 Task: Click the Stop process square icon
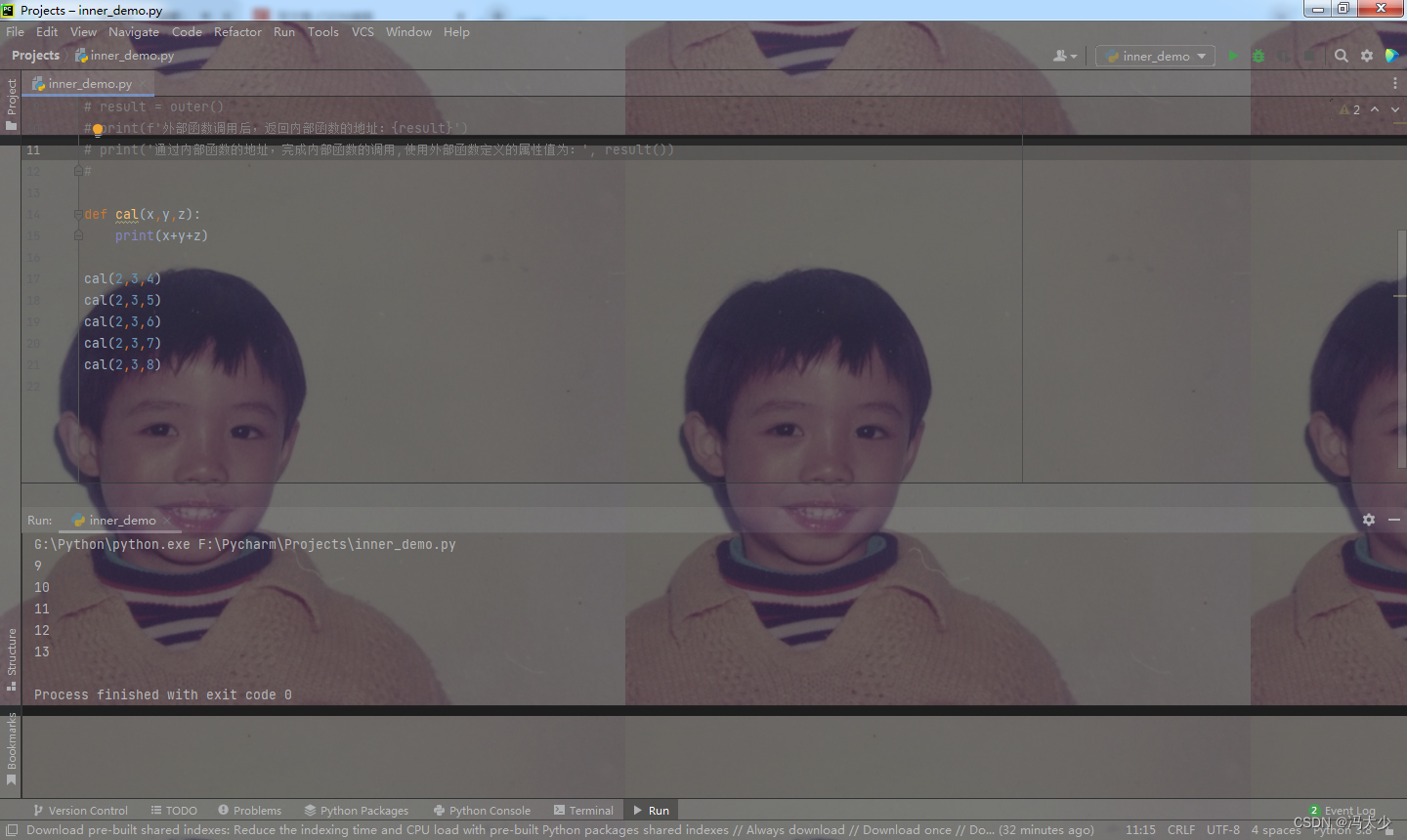tap(1309, 56)
